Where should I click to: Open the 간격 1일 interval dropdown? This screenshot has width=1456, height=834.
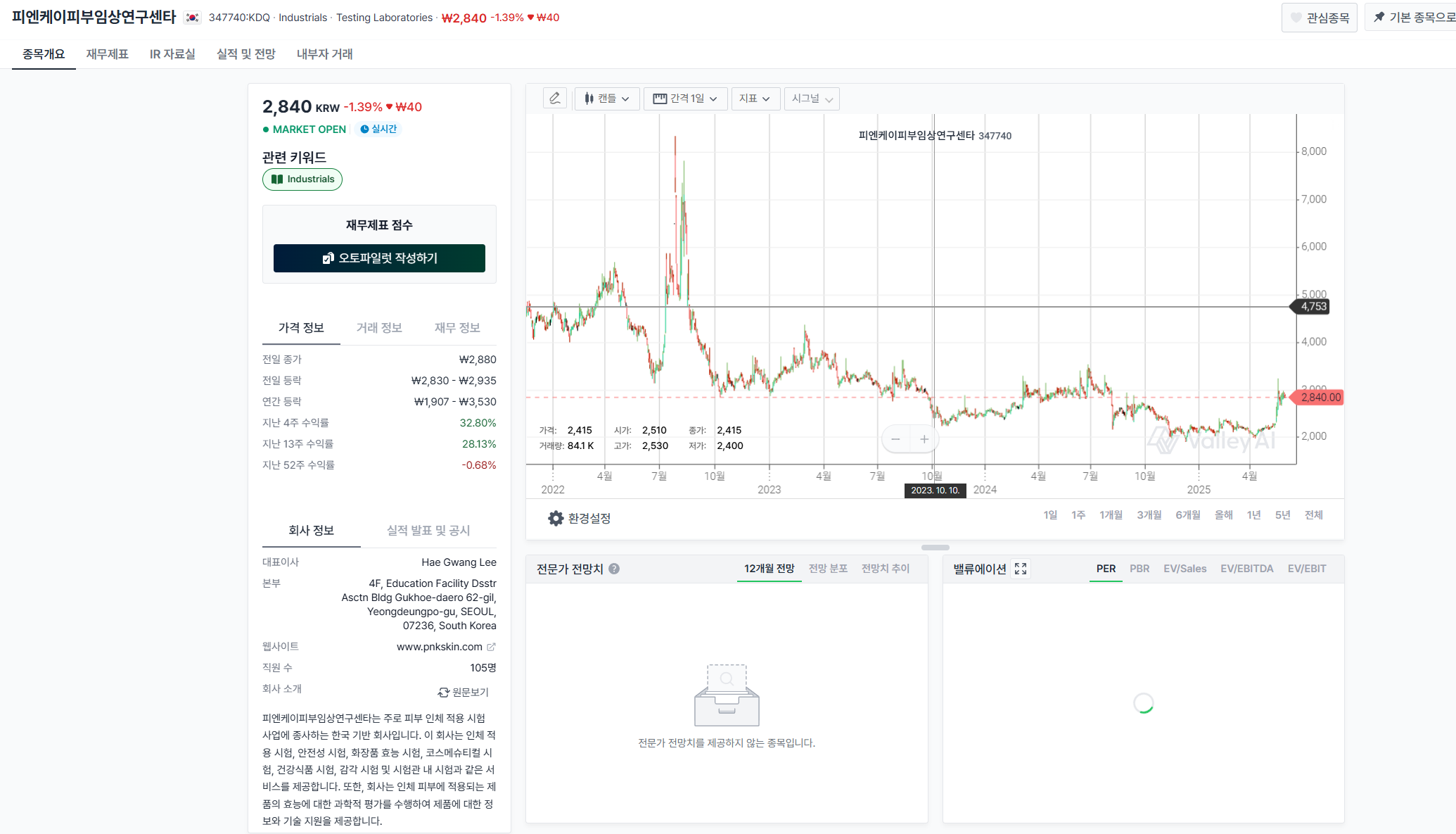(x=685, y=99)
